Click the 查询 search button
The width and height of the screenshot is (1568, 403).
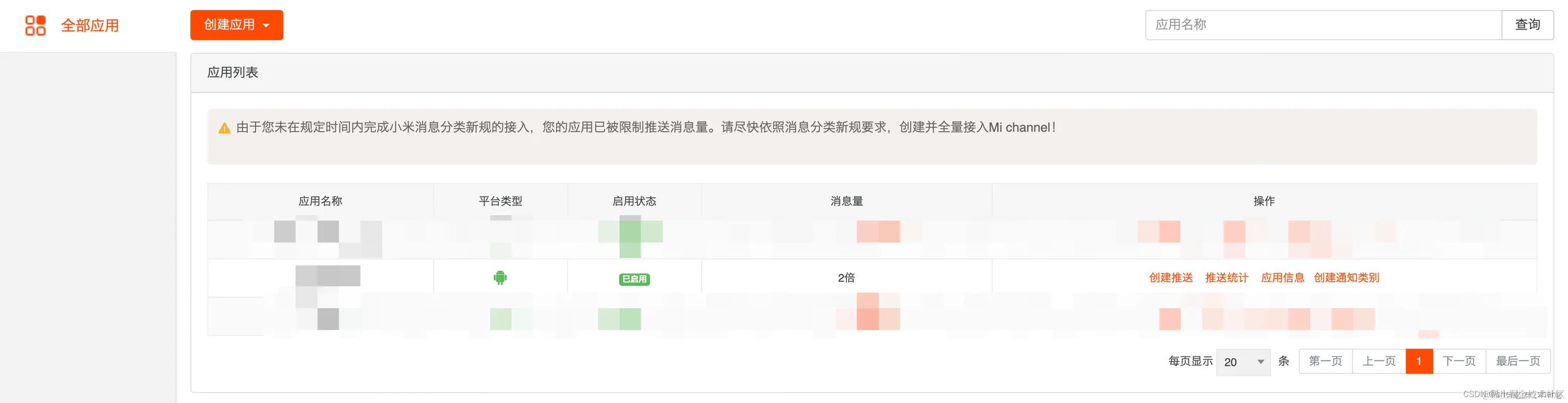pos(1527,25)
